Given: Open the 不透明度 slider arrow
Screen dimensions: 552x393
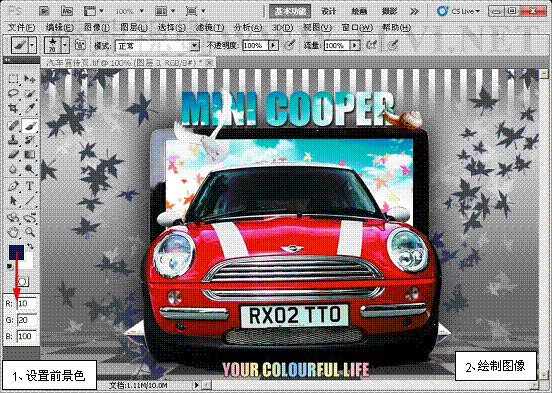Looking at the screenshot, I should point(274,45).
